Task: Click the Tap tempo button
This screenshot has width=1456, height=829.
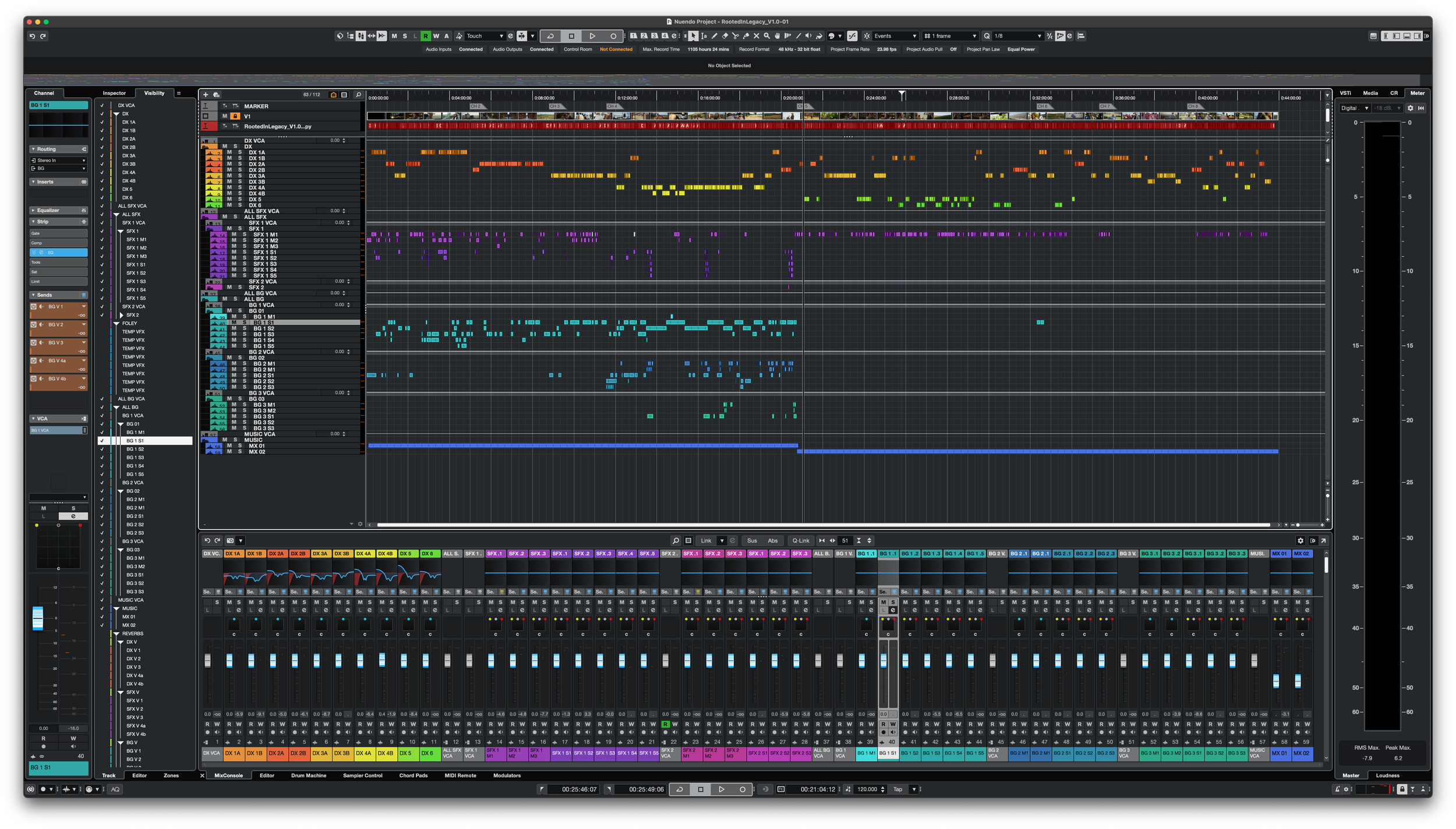Action: tap(897, 789)
